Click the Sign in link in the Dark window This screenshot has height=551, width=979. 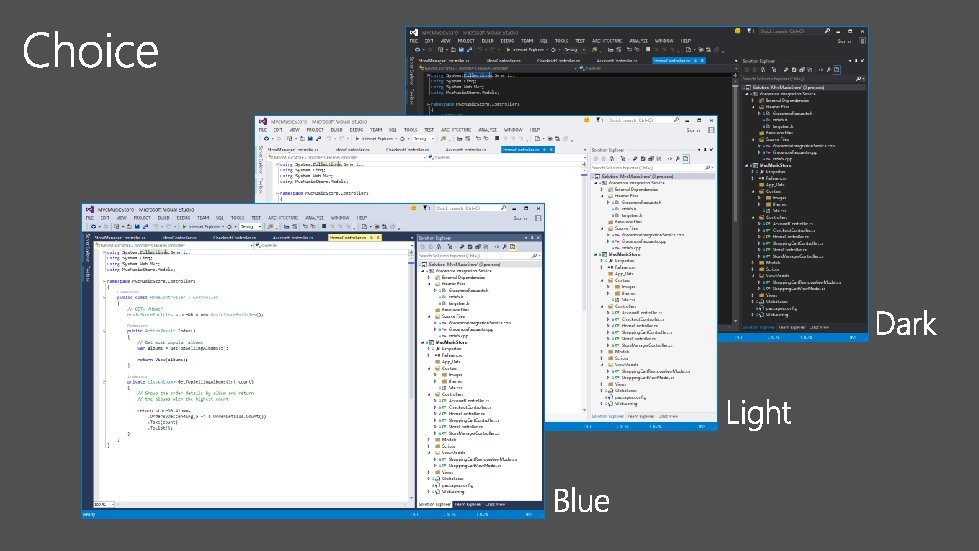click(x=844, y=41)
